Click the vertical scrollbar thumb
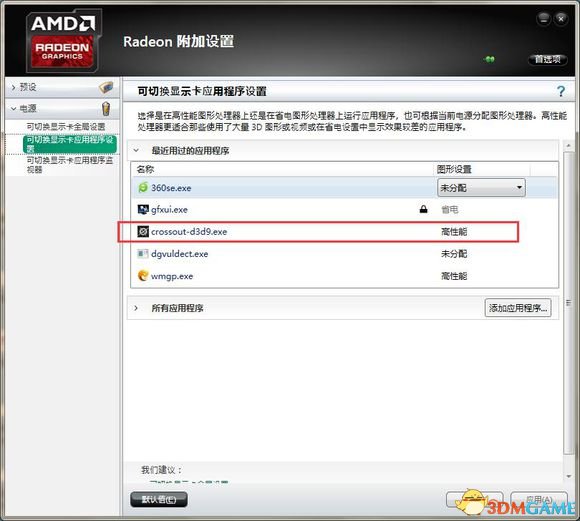580x521 pixels. coord(569,303)
